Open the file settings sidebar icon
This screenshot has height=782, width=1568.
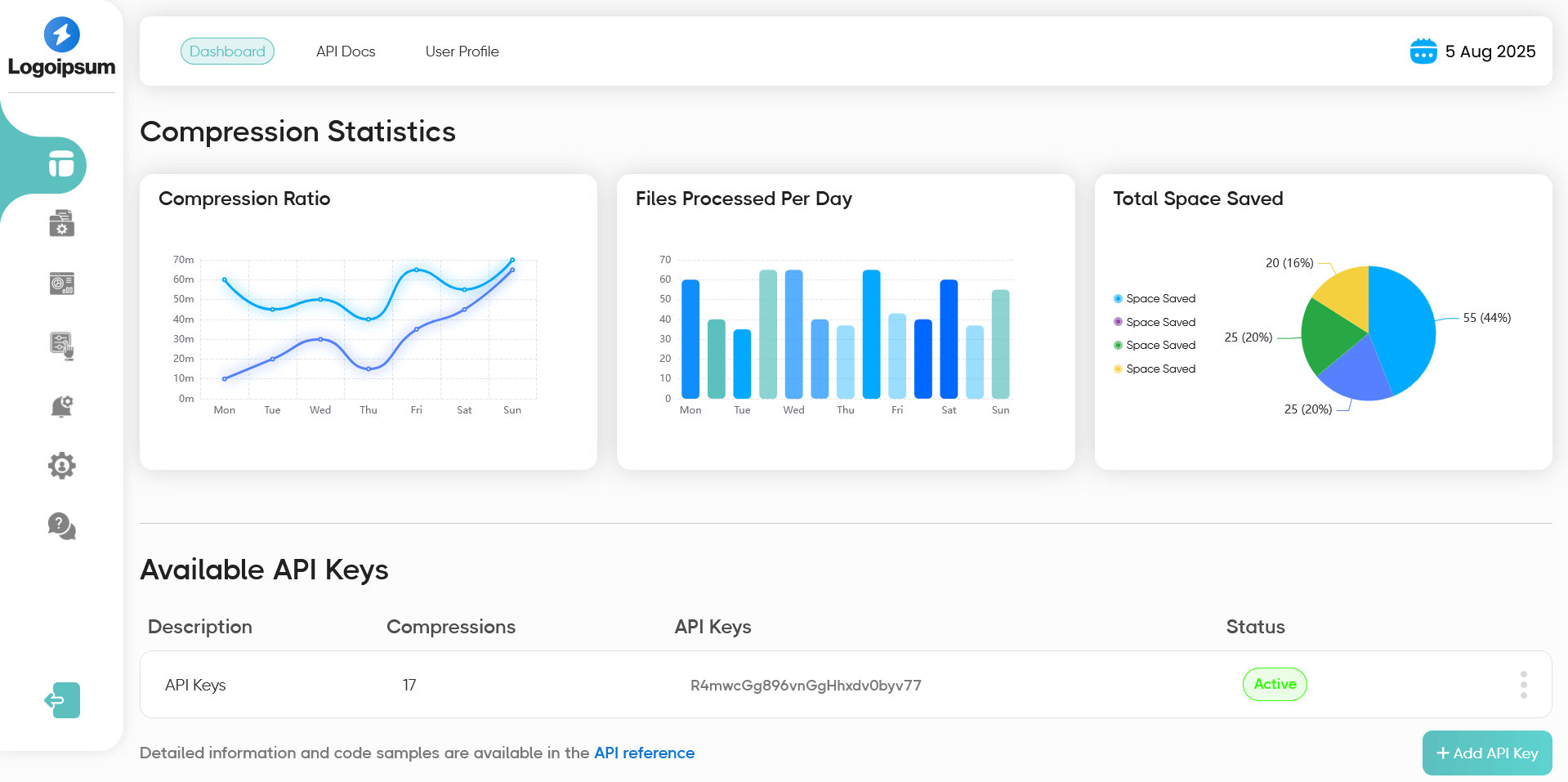click(x=61, y=223)
